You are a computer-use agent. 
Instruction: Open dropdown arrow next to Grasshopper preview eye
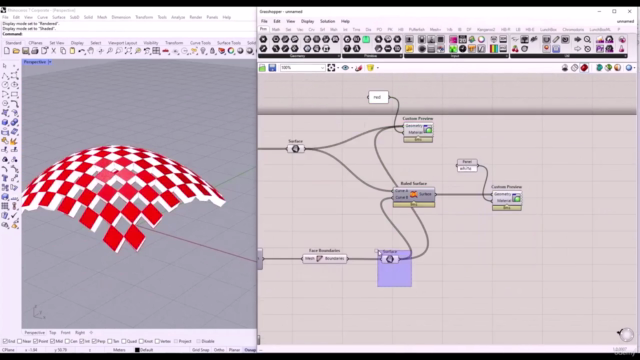[x=352, y=68]
